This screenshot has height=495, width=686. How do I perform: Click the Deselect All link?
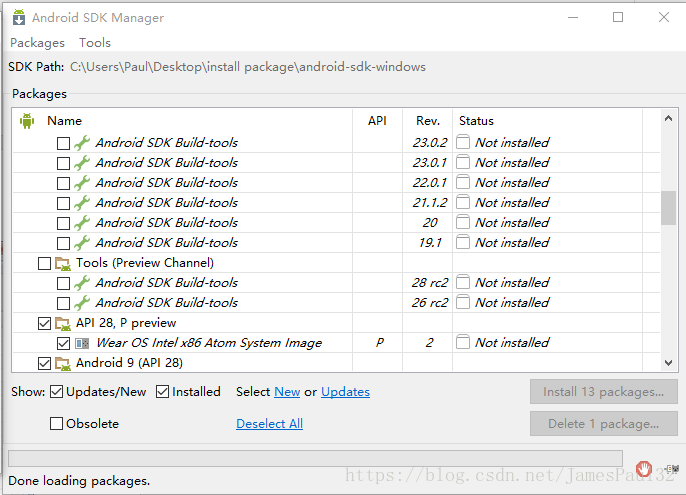point(270,424)
